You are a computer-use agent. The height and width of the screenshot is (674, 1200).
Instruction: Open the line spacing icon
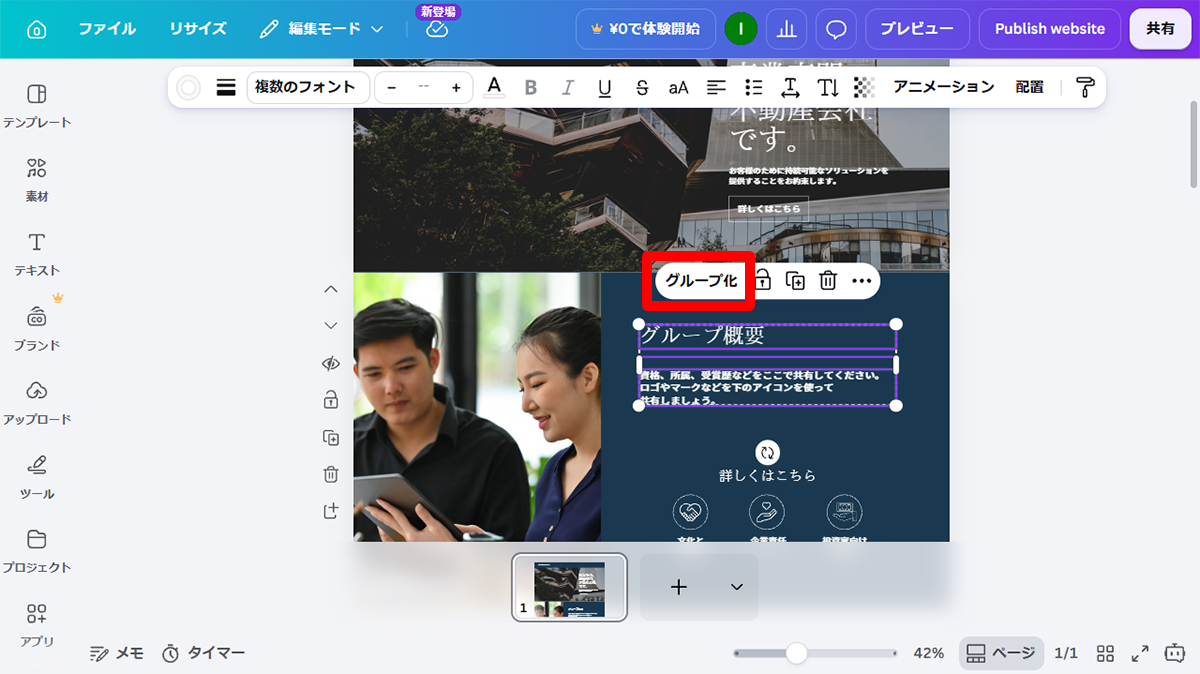point(790,87)
